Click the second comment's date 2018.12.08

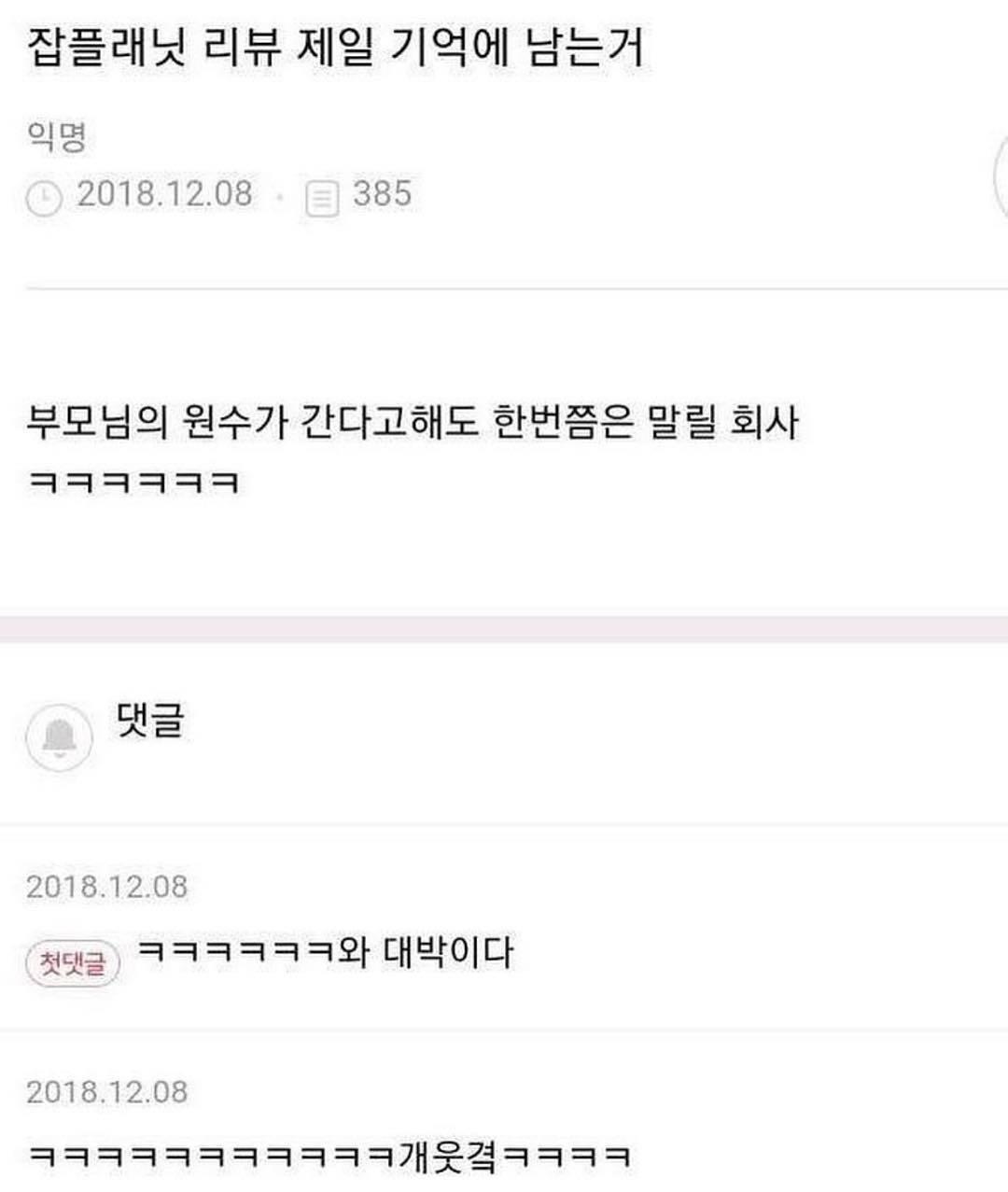pos(106,1092)
